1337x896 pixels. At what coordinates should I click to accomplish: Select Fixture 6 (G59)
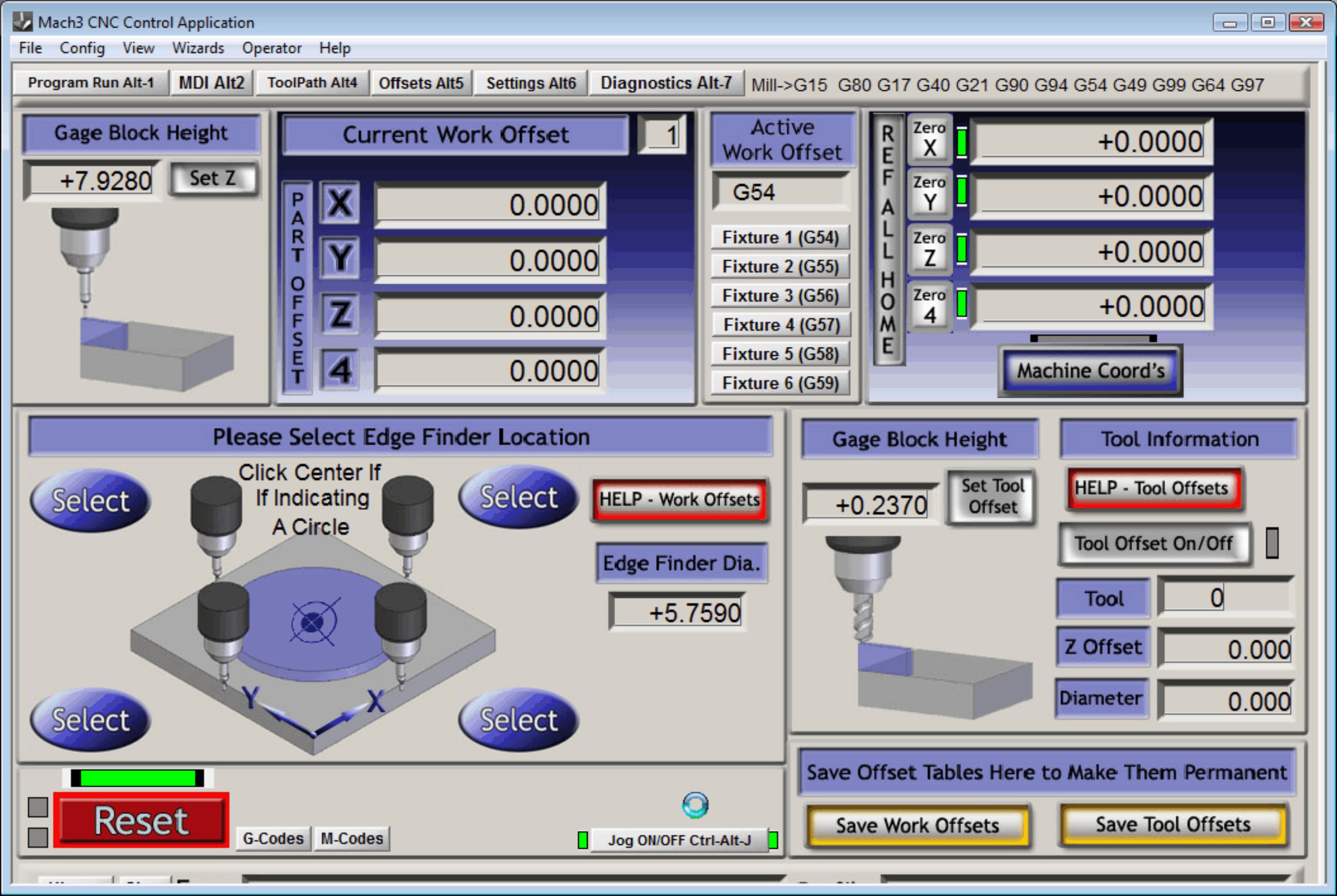click(780, 383)
